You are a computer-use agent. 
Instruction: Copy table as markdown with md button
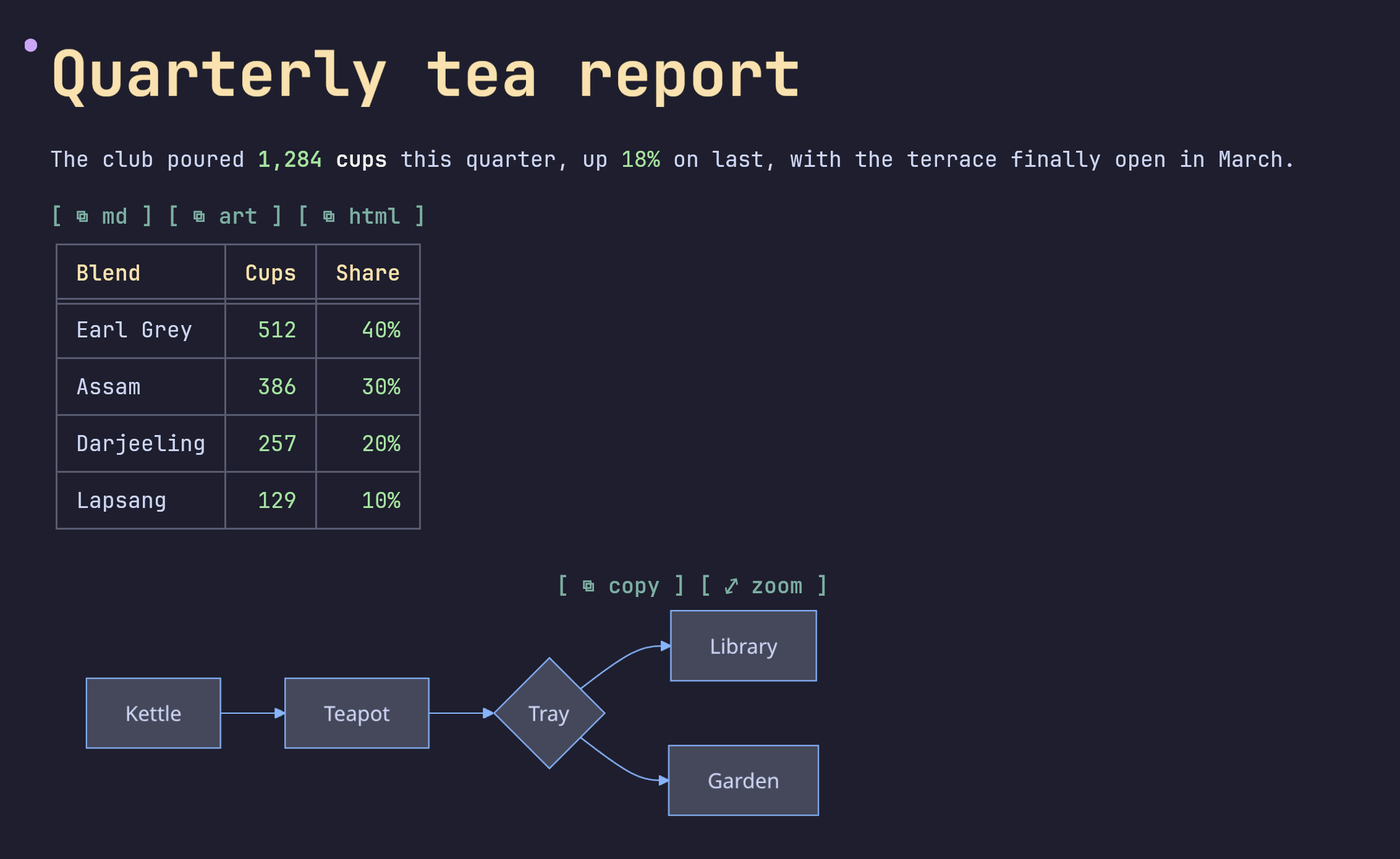click(102, 216)
